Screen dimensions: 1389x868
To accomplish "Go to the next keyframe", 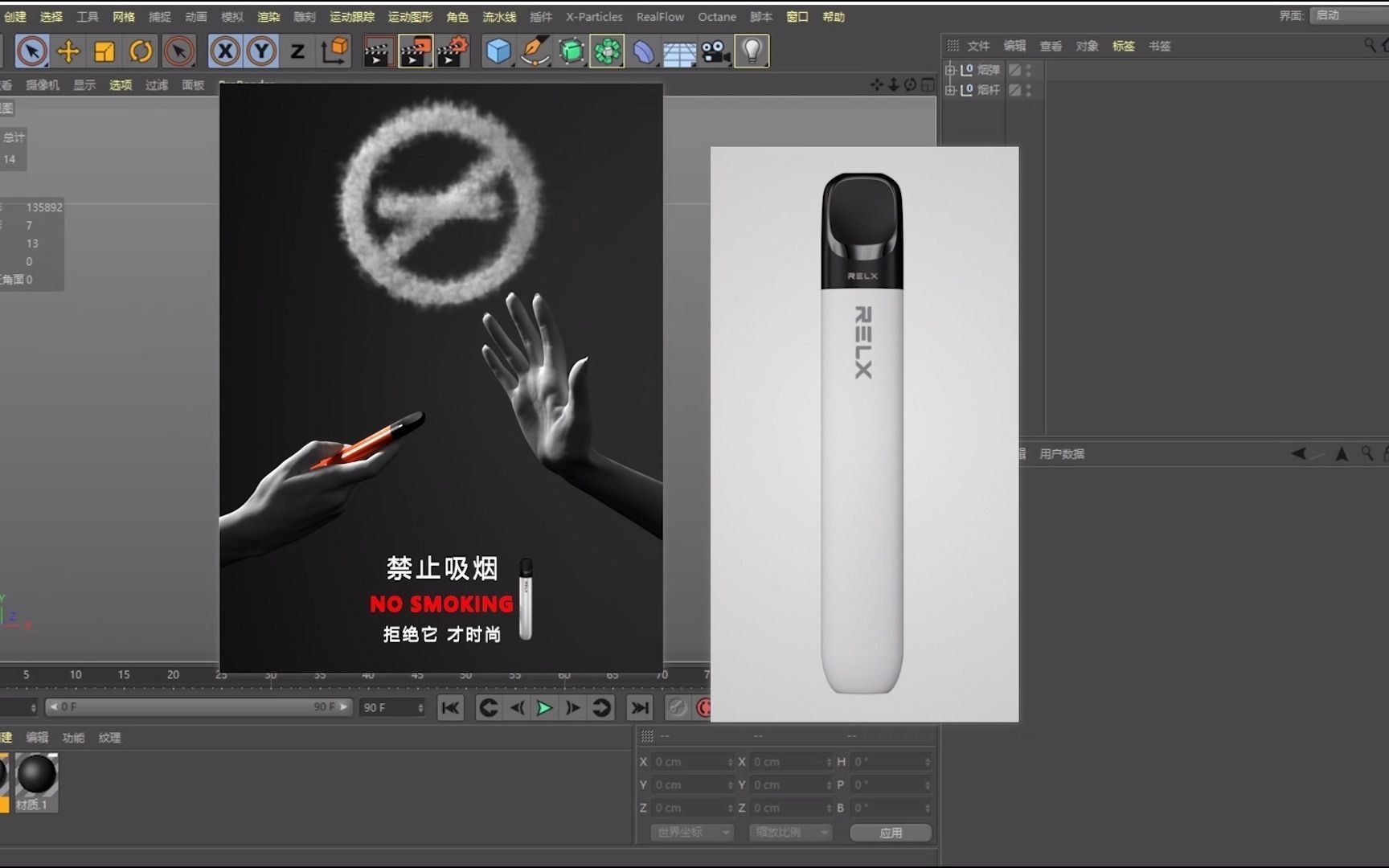I will pos(601,707).
